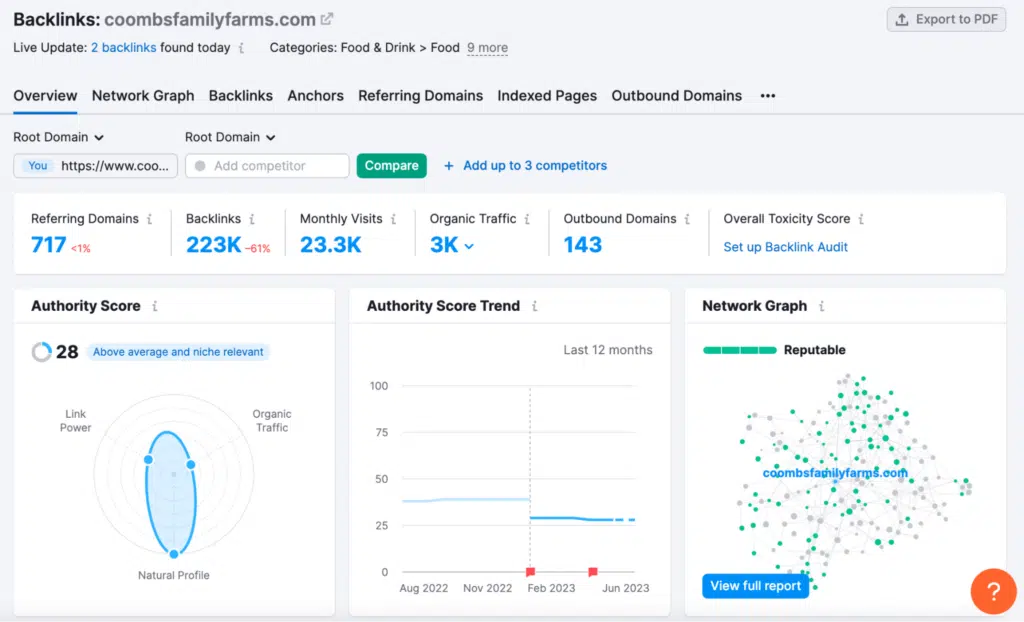1024x622 pixels.
Task: Click the Add competitor input field
Action: click(266, 165)
